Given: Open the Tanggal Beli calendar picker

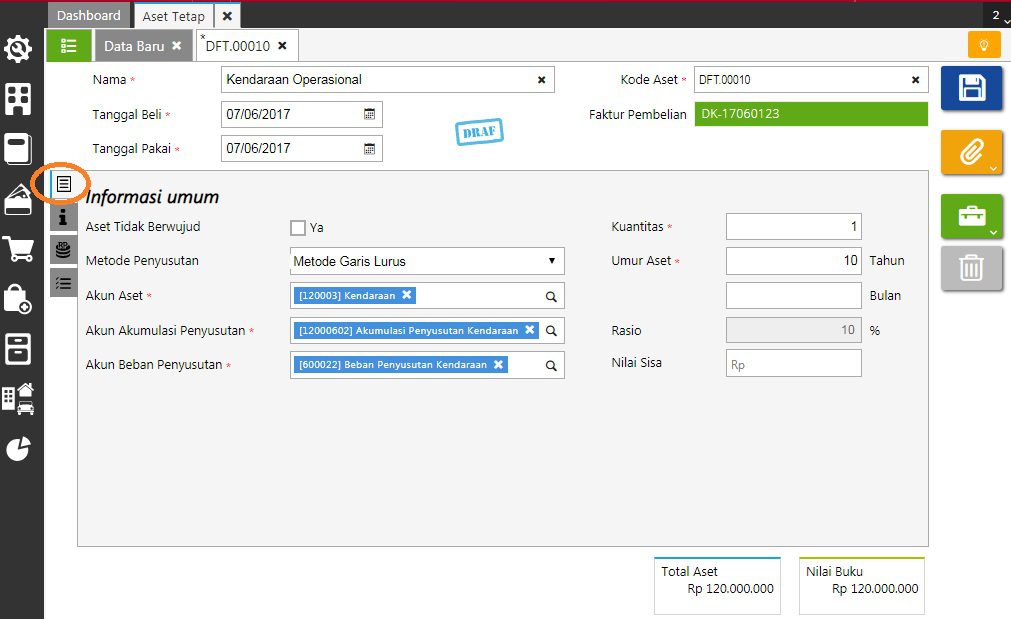Looking at the screenshot, I should coord(369,114).
